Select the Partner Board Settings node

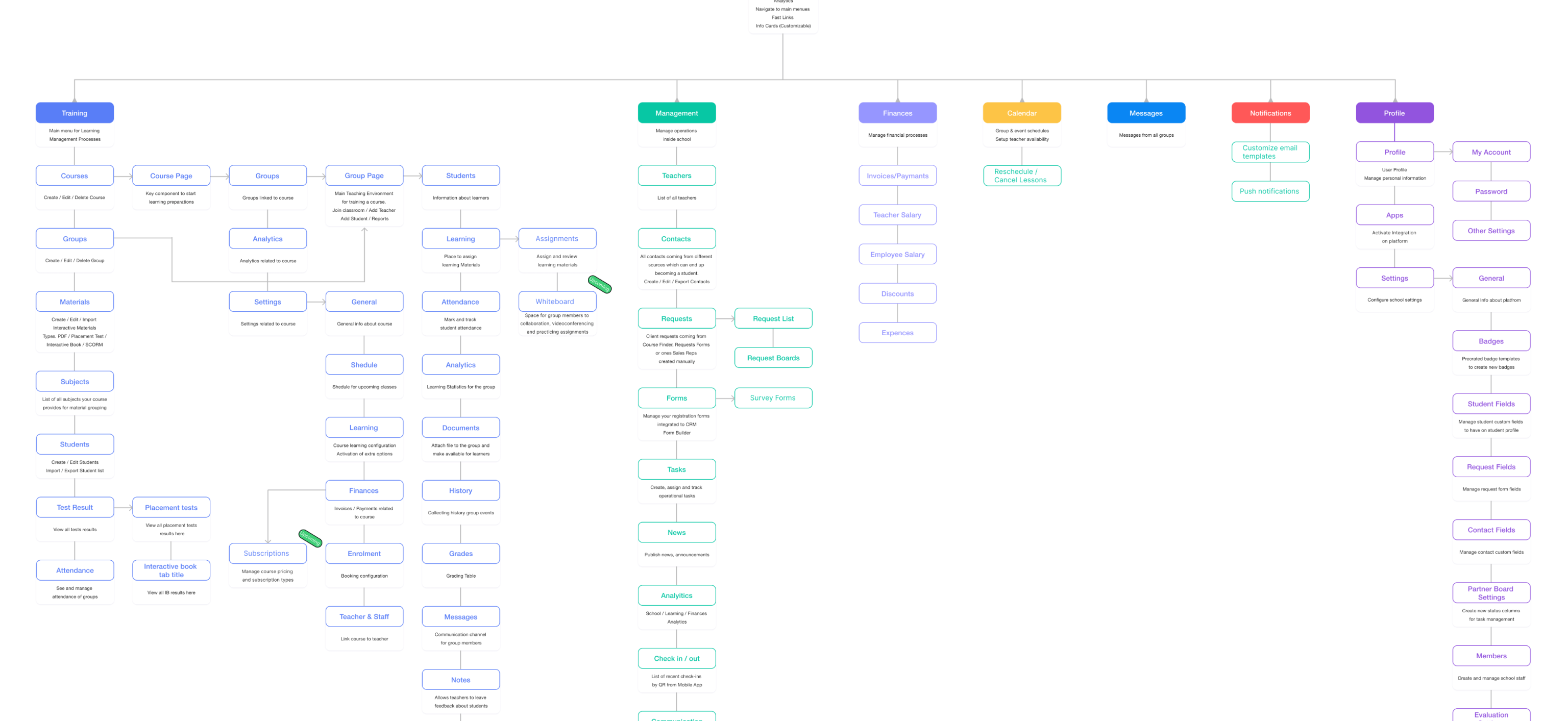click(x=1491, y=592)
